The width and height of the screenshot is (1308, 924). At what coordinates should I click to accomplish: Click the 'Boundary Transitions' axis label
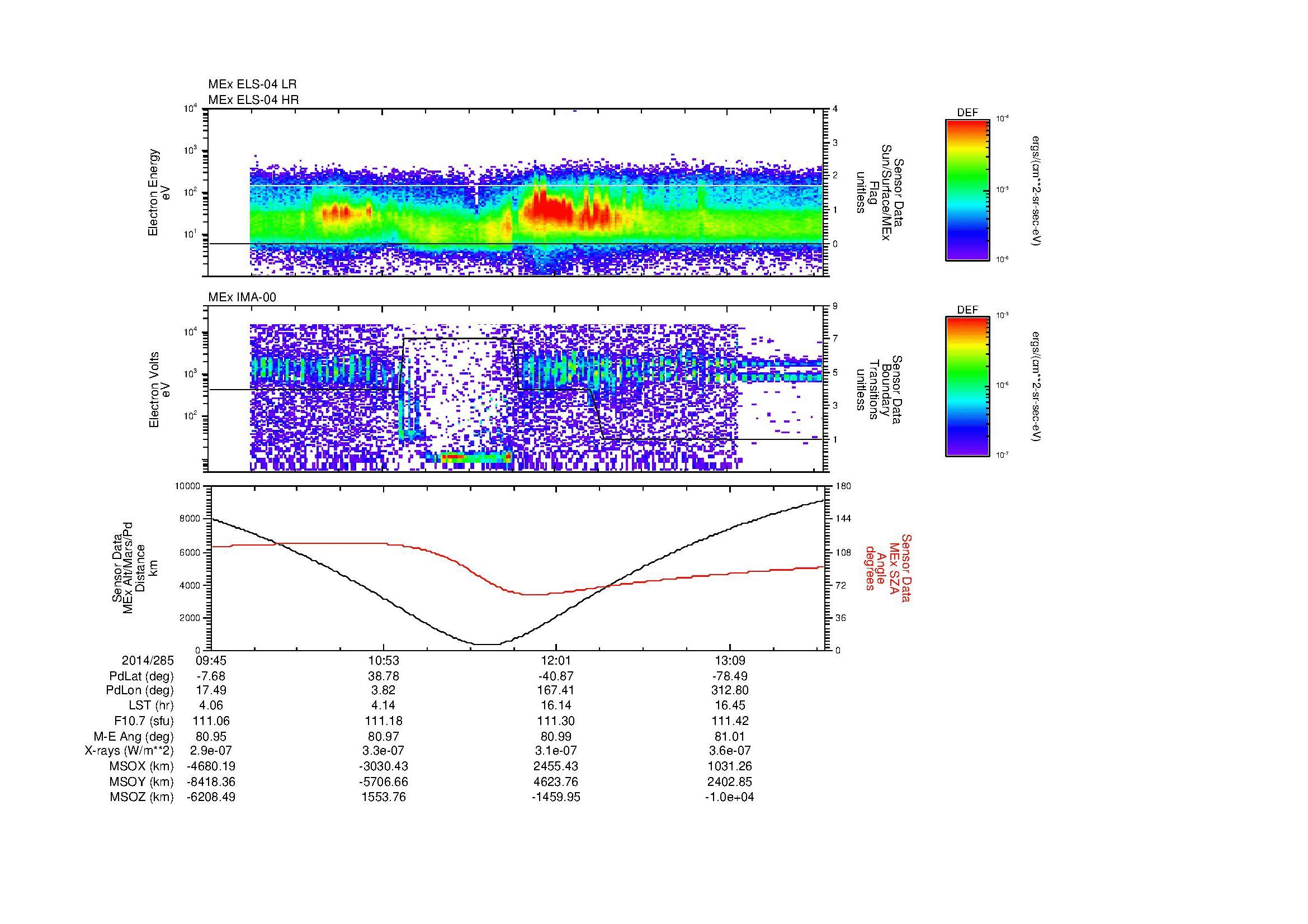[879, 390]
